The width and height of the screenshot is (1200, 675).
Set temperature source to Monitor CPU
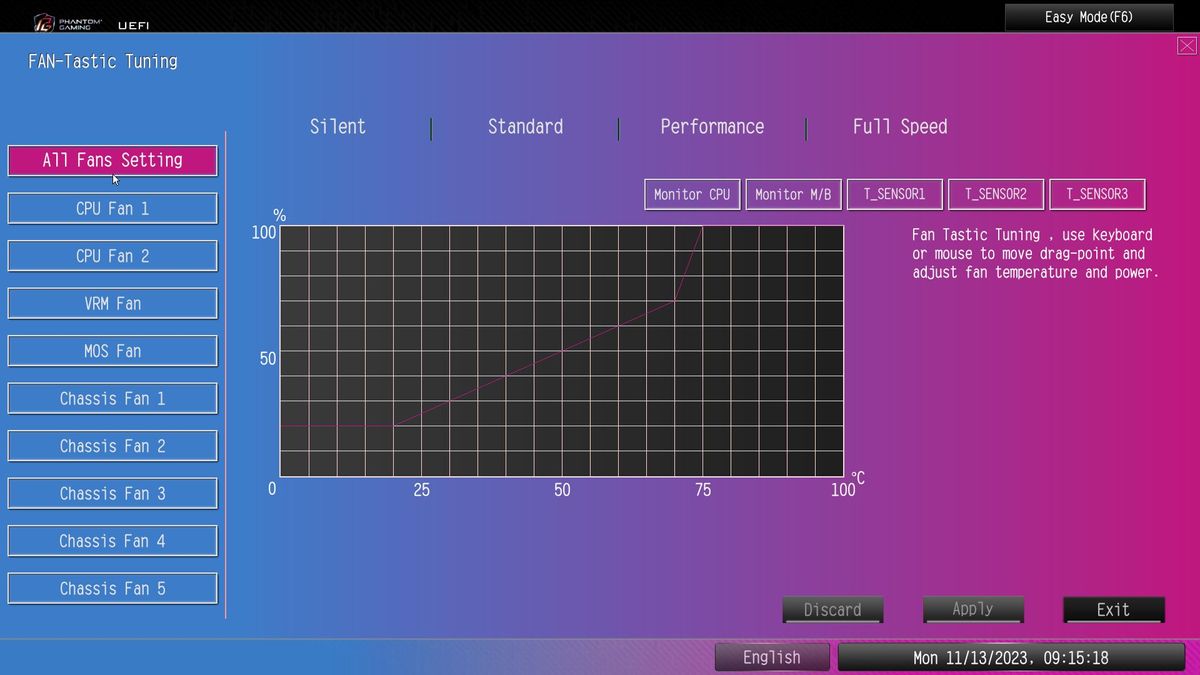pos(692,194)
